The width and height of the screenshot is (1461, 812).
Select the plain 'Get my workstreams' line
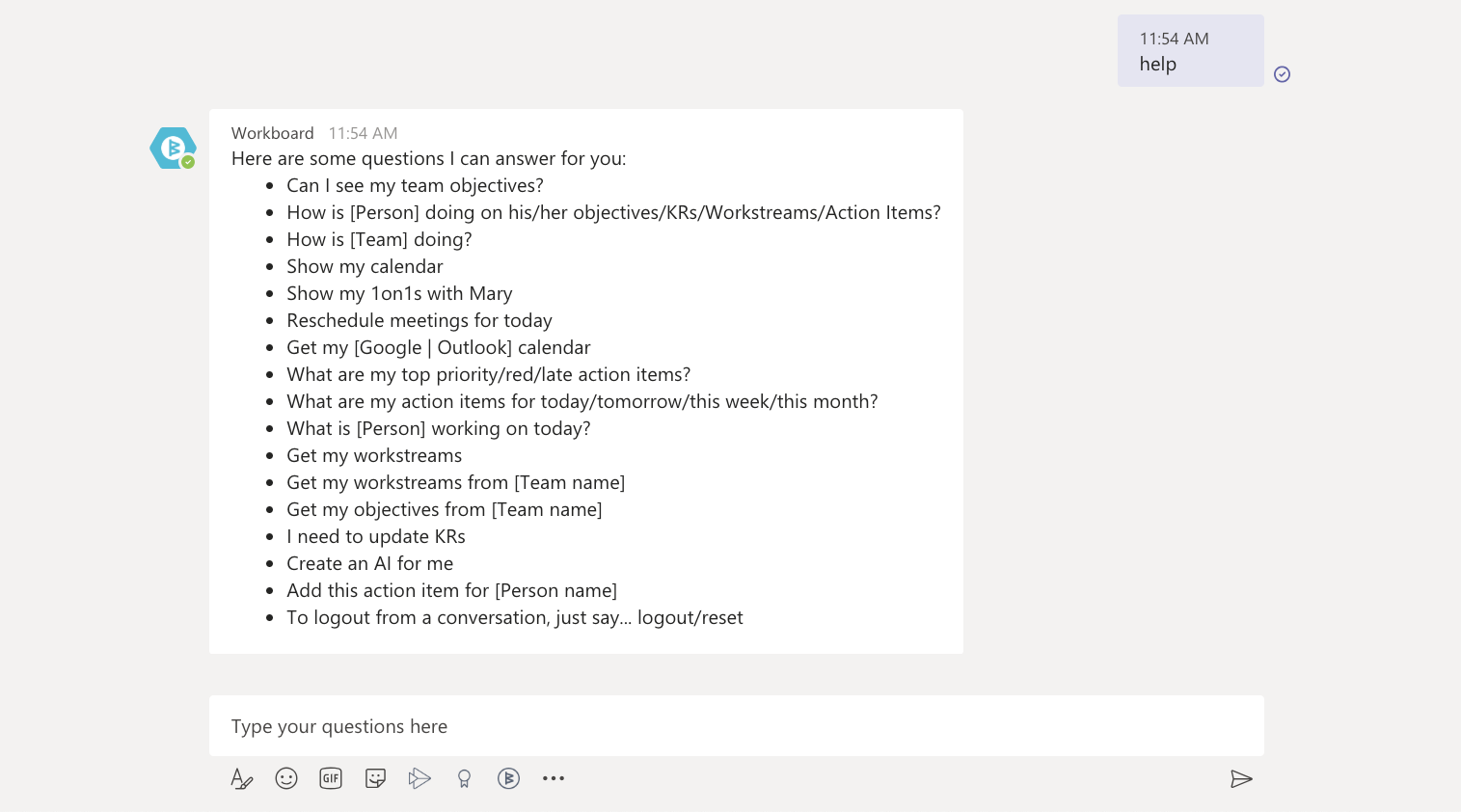374,456
